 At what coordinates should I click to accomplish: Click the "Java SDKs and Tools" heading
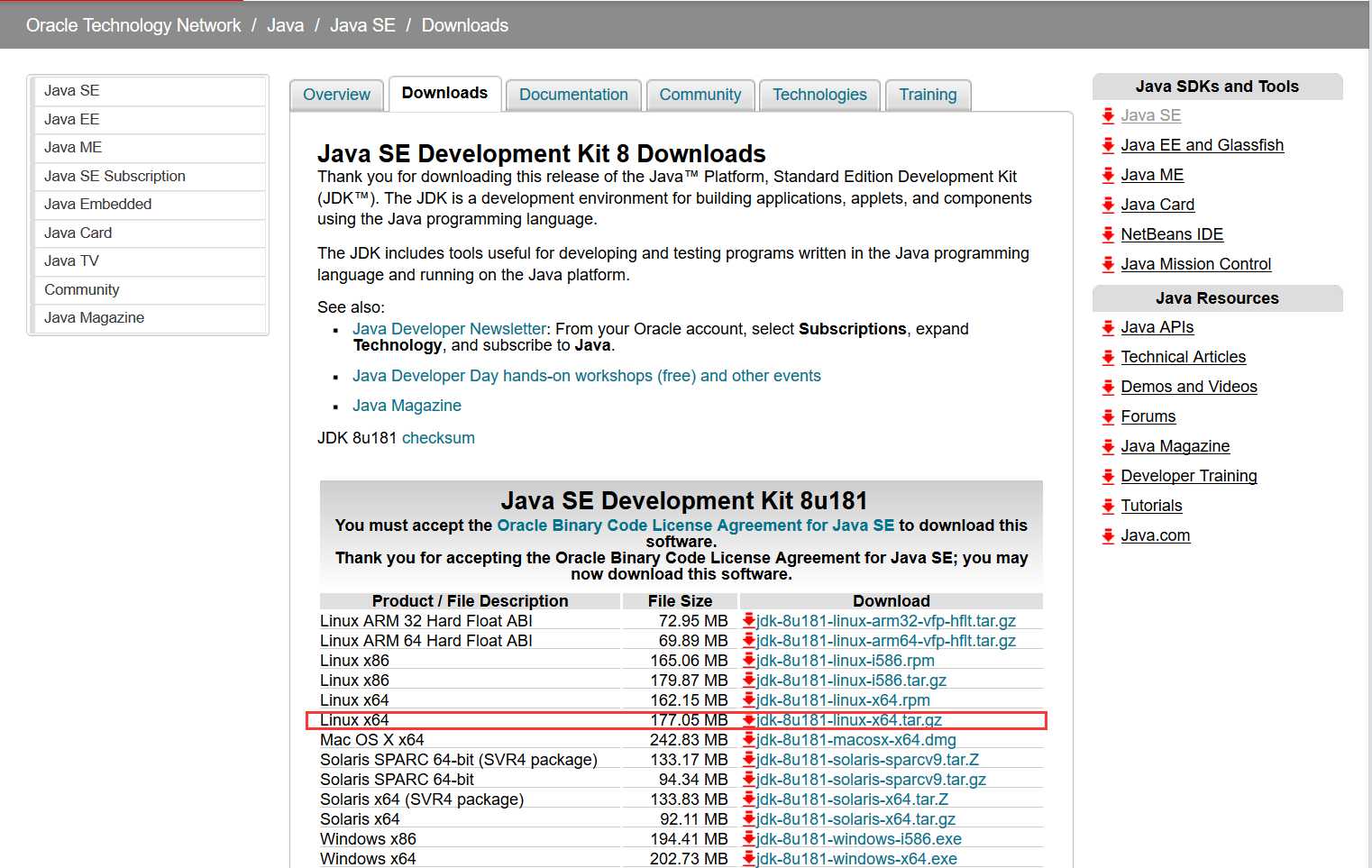pyautogui.click(x=1217, y=87)
